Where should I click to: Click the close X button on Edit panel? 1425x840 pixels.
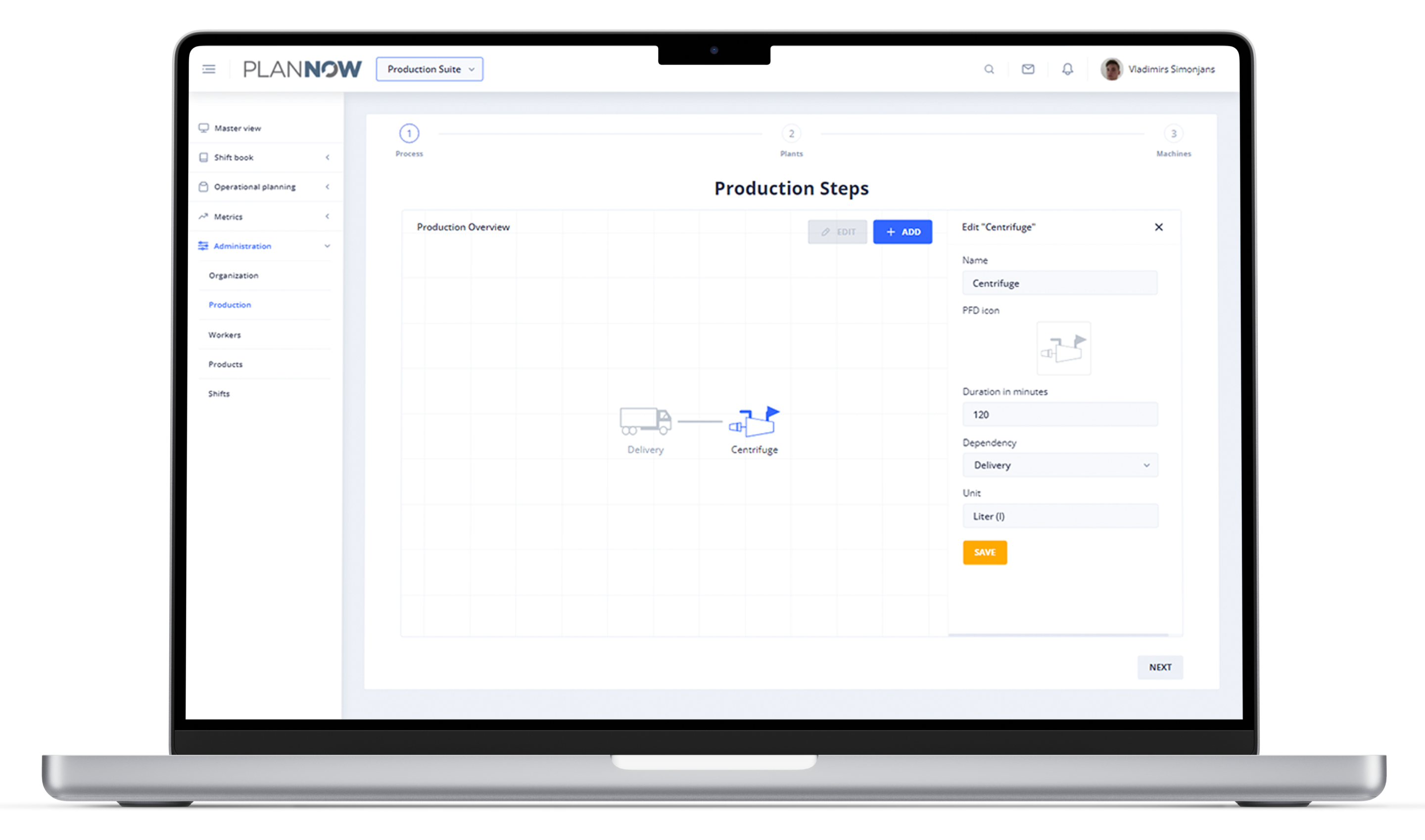(1159, 227)
